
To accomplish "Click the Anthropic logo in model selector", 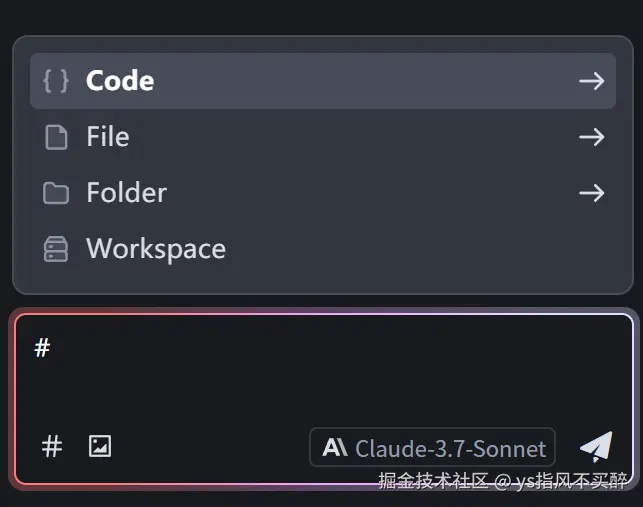I will [x=335, y=448].
